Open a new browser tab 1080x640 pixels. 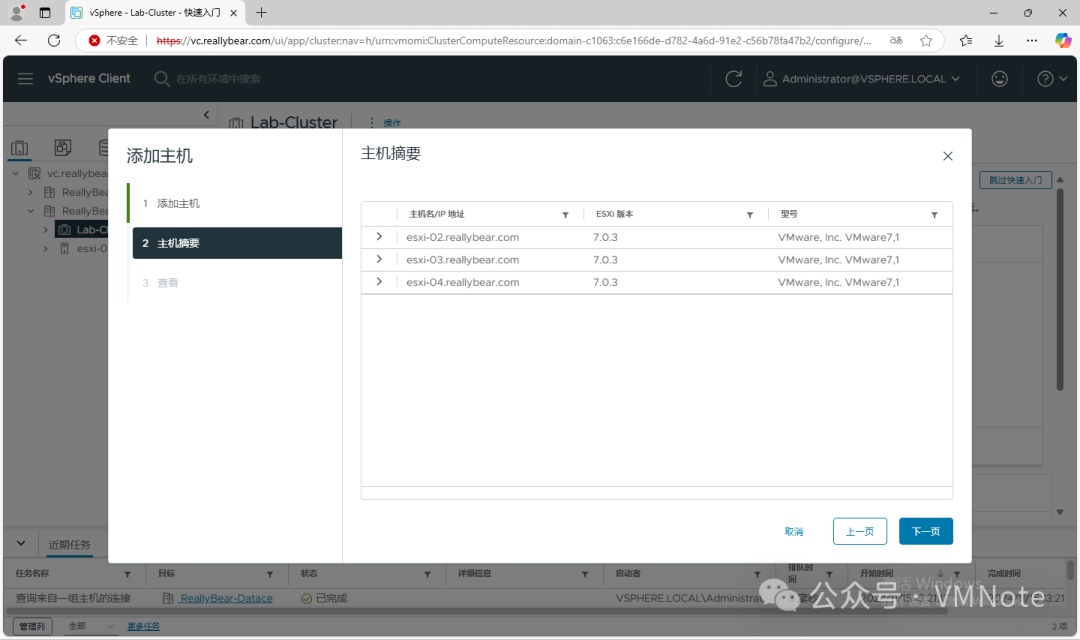261,12
